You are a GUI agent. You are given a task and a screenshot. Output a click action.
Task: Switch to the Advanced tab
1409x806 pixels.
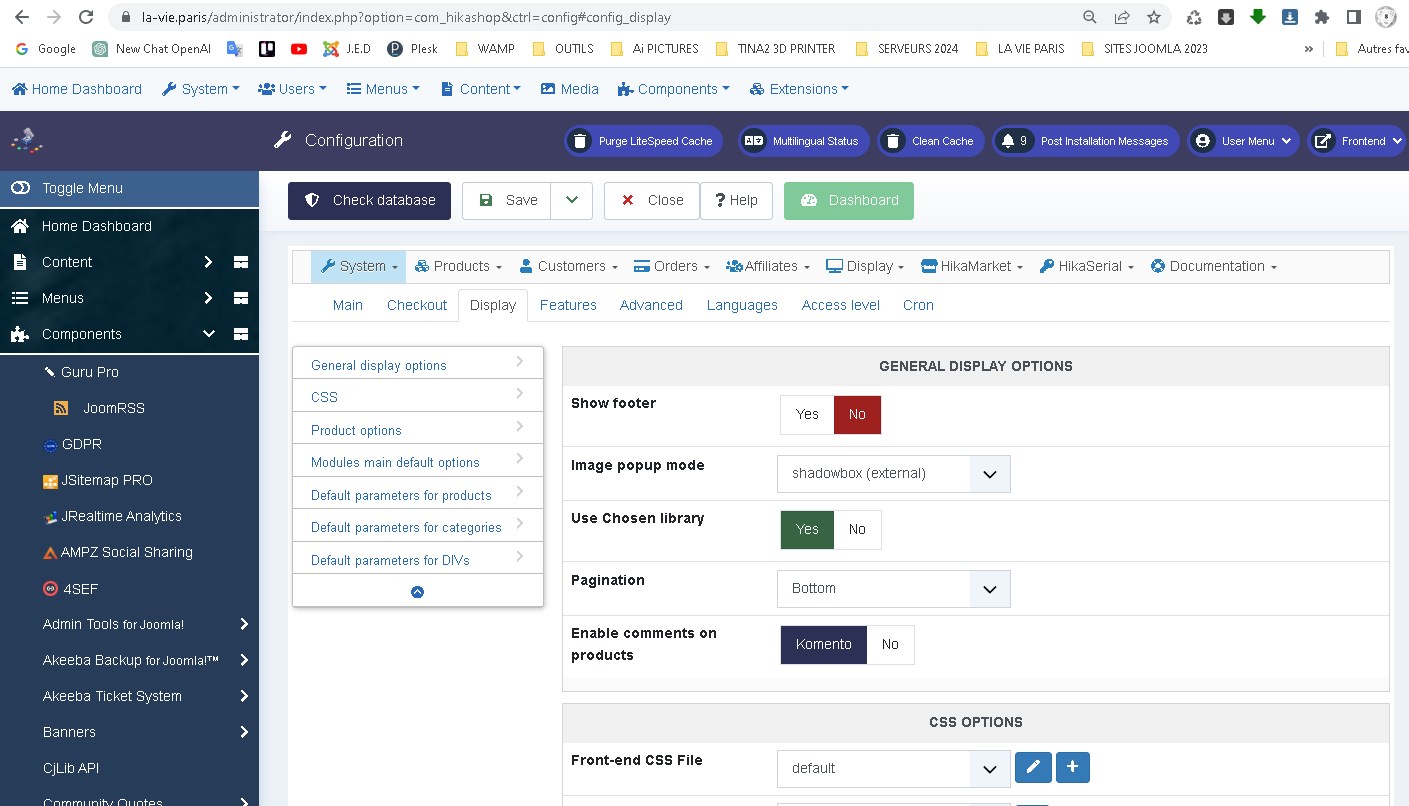[x=651, y=305]
